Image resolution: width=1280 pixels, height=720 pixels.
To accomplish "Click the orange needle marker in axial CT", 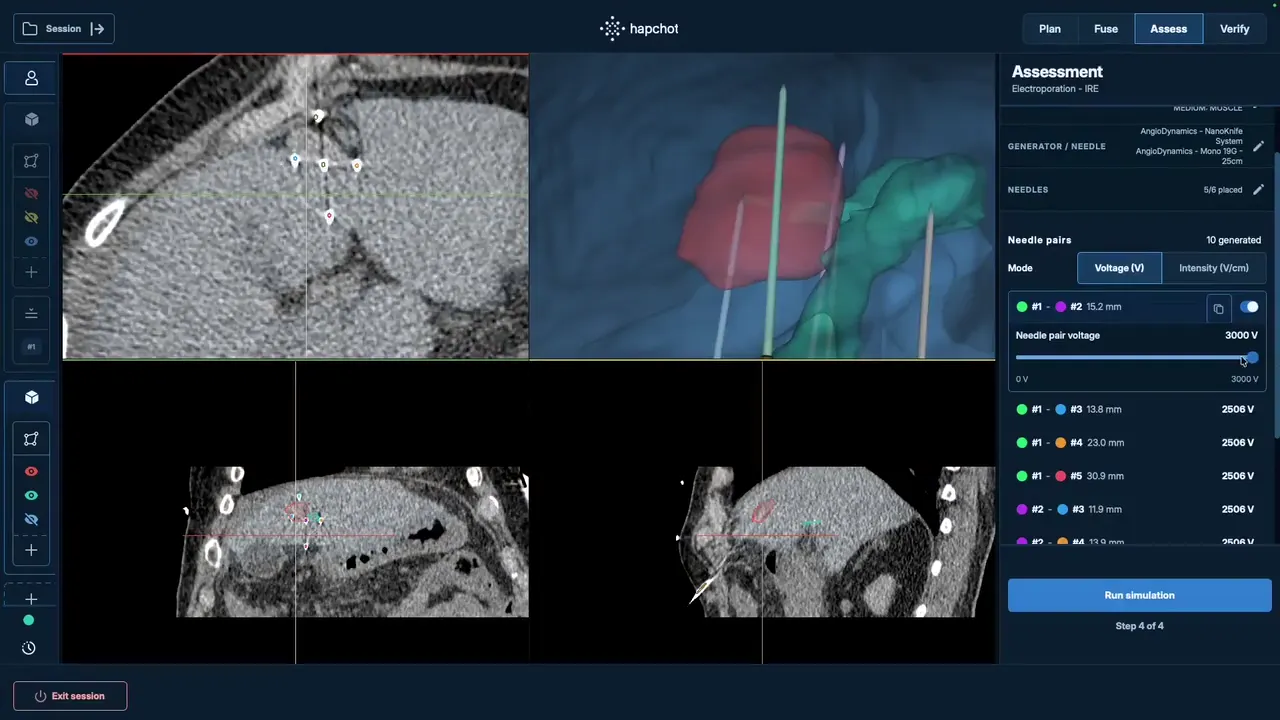I will [x=357, y=165].
